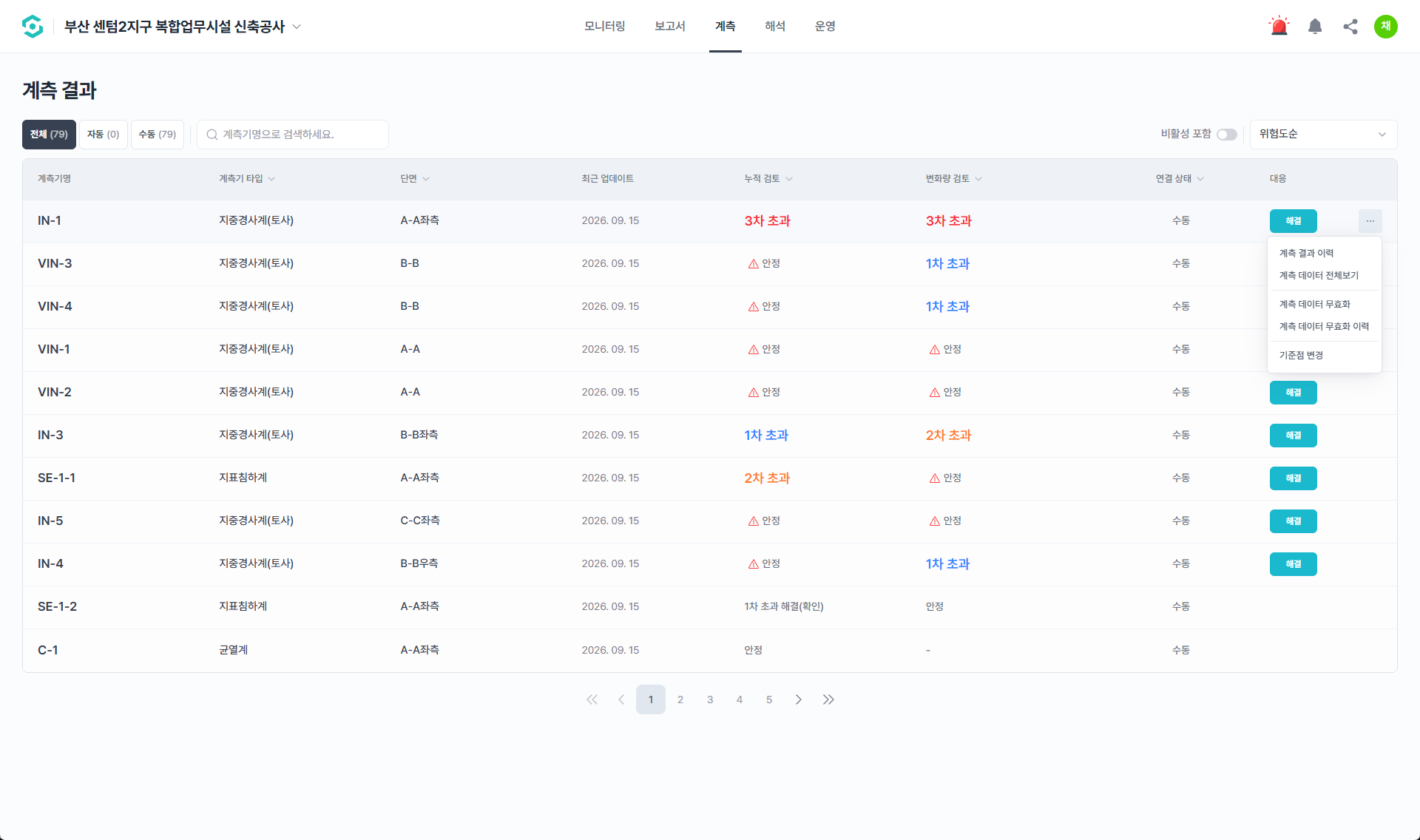Screen dimensions: 1420x840
Task: Open the 위험도순 sort dropdown
Action: (x=1323, y=135)
